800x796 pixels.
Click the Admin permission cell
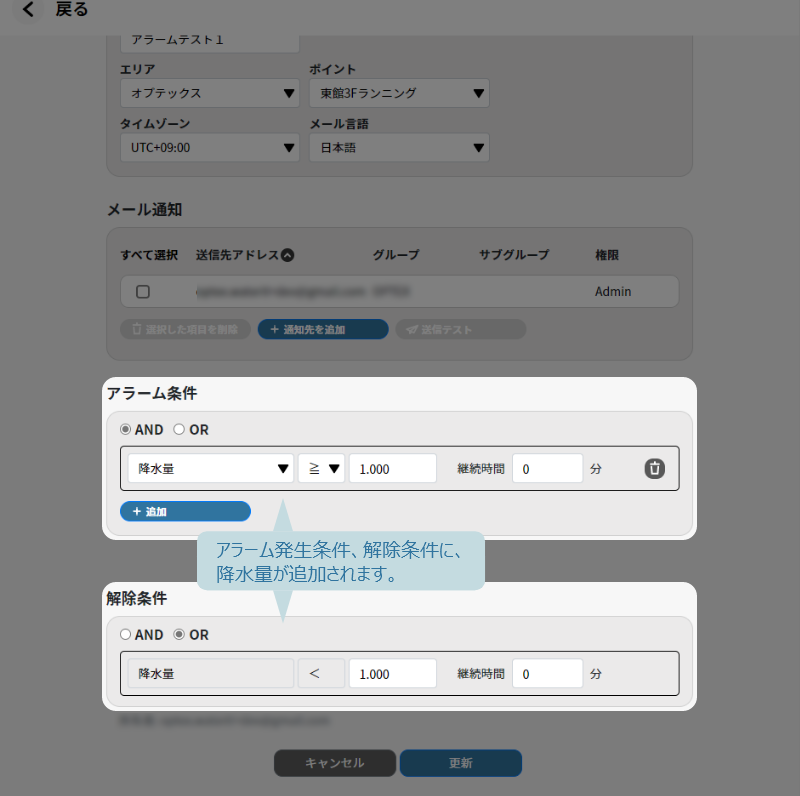coord(613,291)
